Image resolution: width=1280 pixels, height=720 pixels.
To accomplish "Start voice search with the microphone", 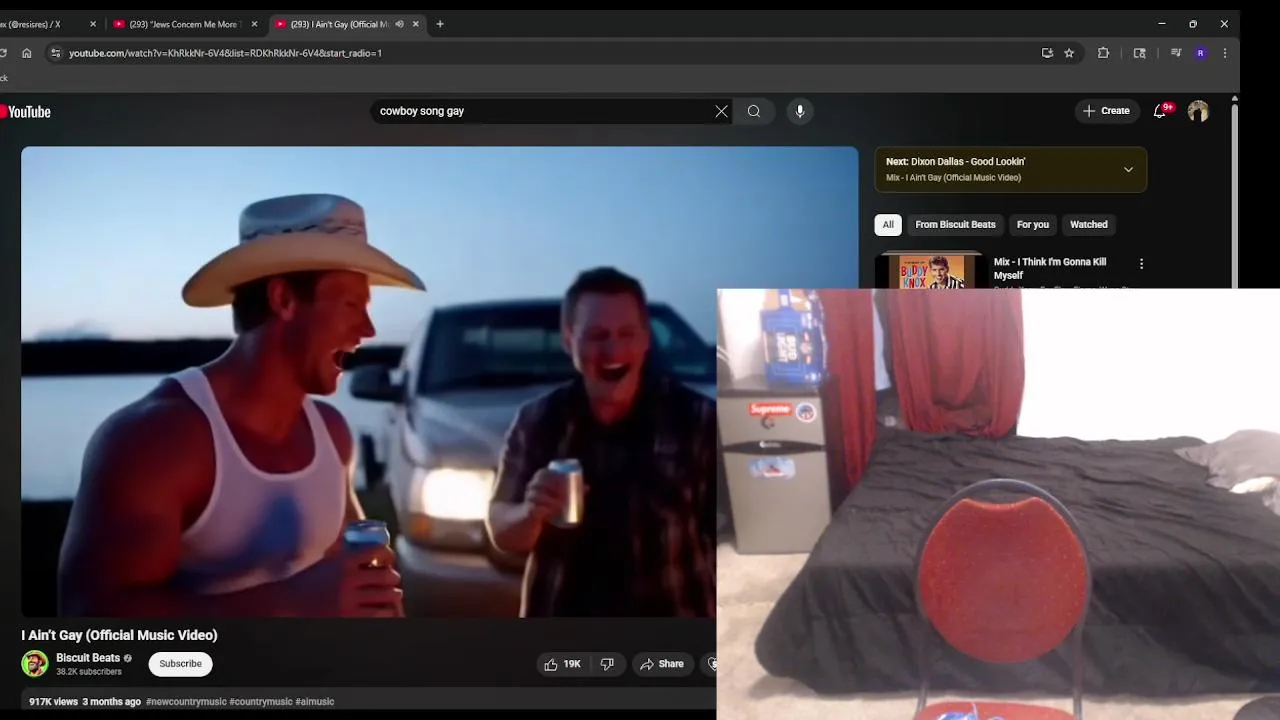I will (x=799, y=111).
